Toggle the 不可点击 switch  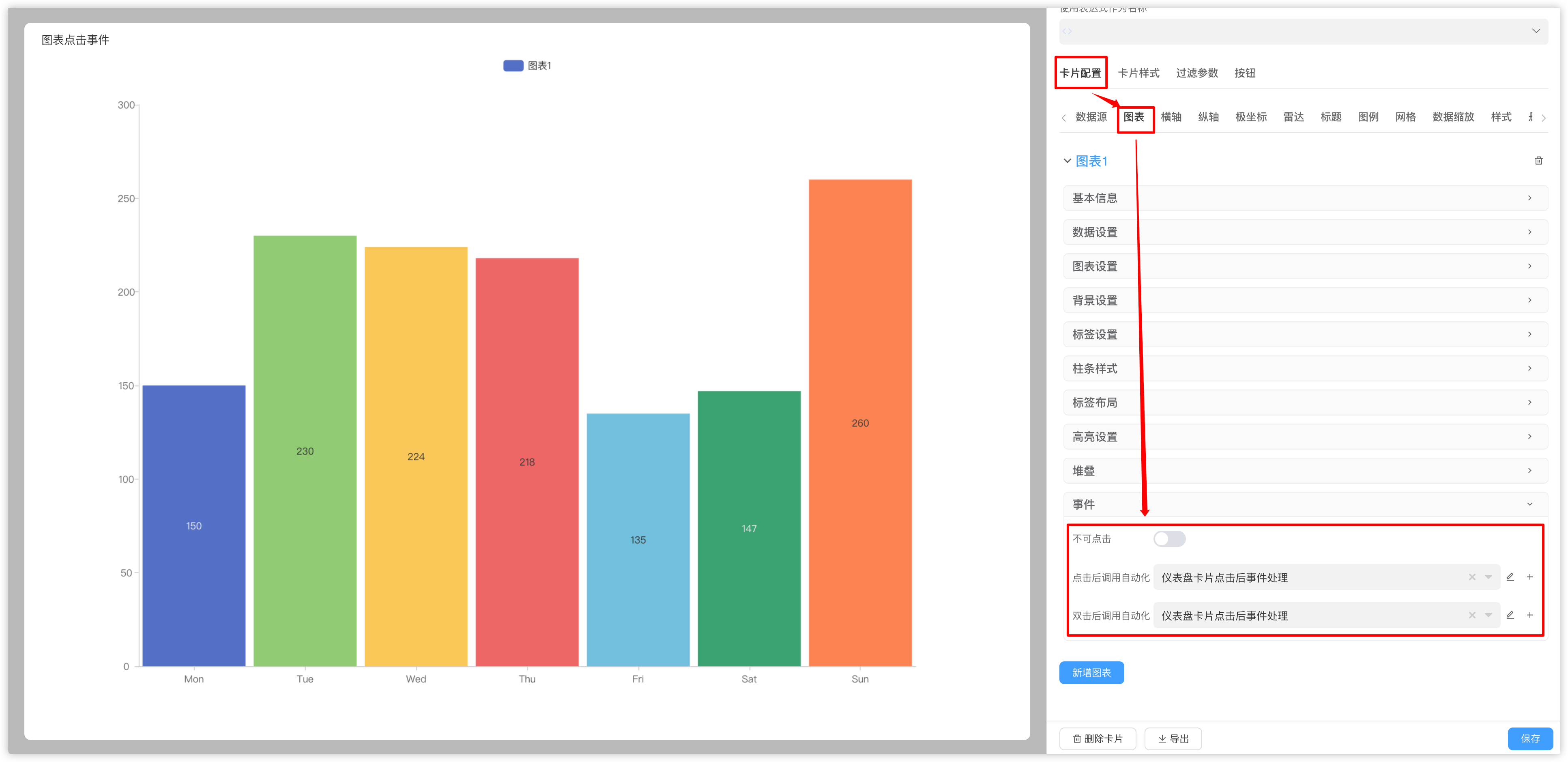(1168, 538)
